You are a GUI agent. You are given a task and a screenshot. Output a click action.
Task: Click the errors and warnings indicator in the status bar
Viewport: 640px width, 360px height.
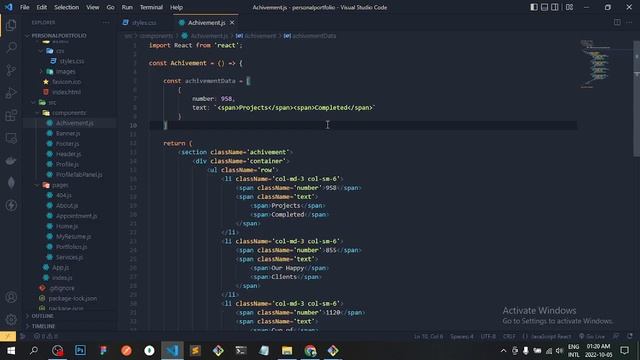point(46,336)
